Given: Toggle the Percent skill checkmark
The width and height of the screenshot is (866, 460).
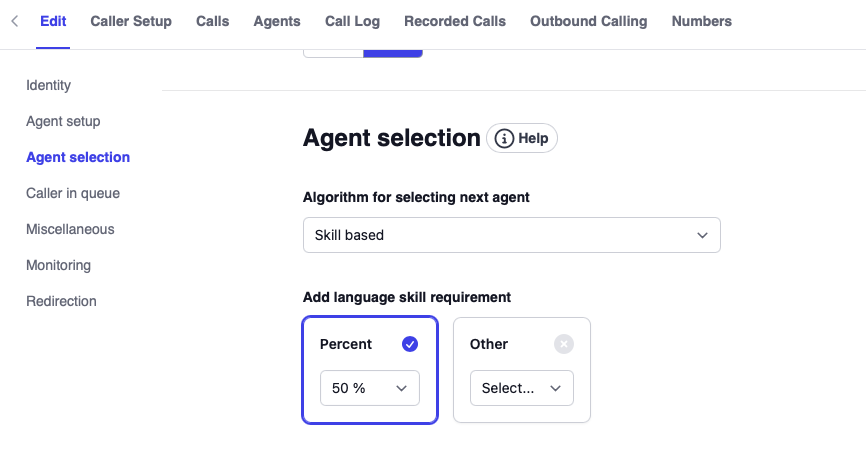Looking at the screenshot, I should click(x=410, y=344).
